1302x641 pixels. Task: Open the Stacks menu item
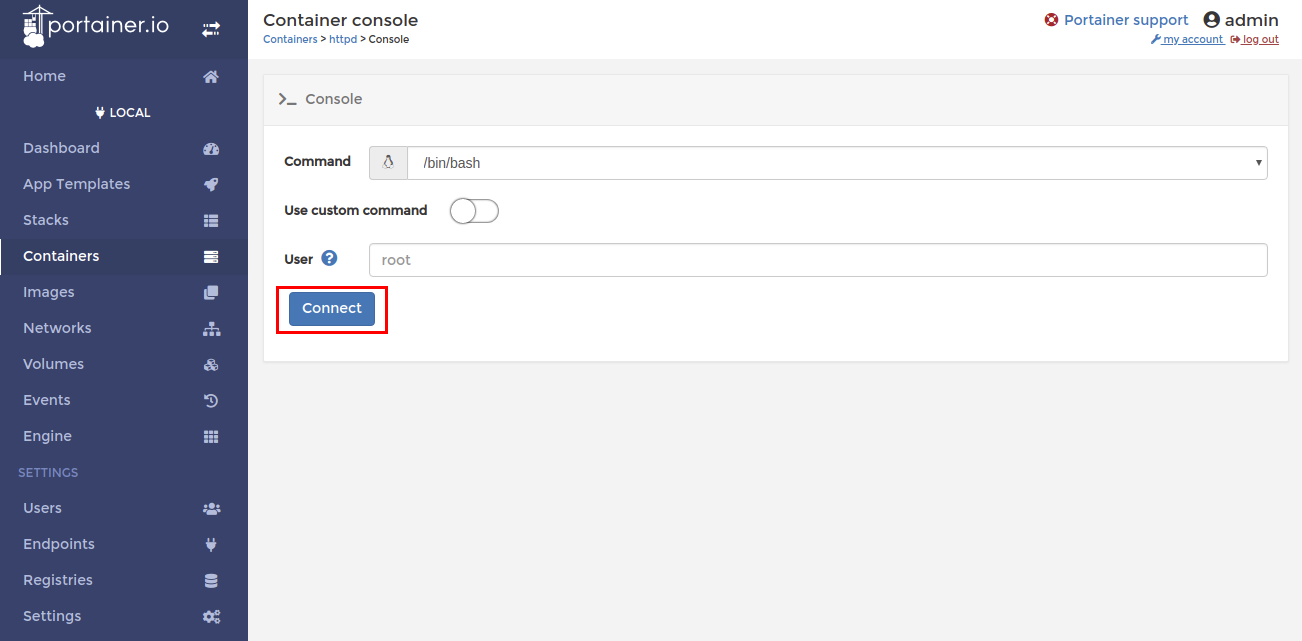click(x=46, y=220)
